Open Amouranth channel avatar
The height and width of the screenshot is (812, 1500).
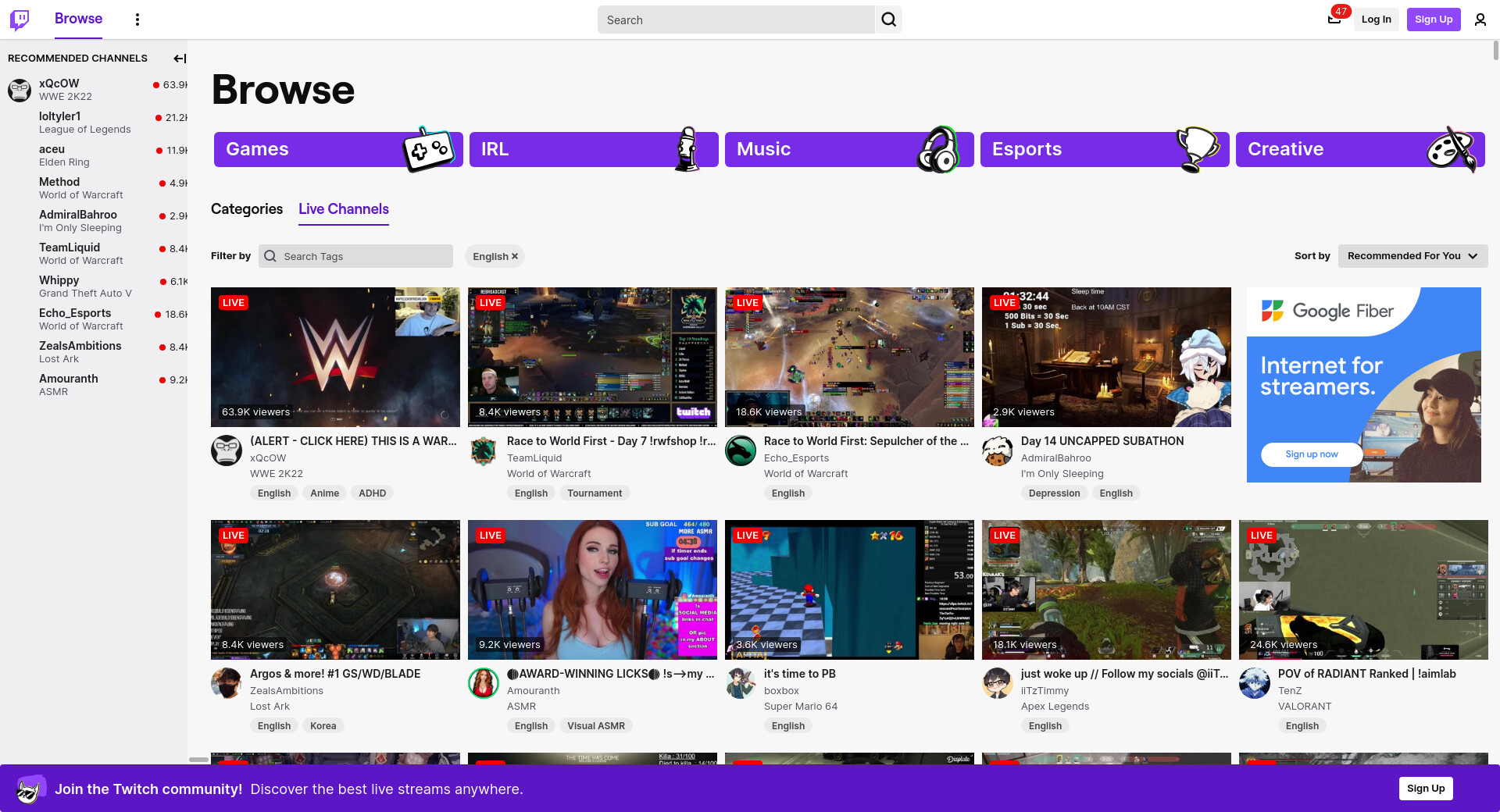coord(484,683)
